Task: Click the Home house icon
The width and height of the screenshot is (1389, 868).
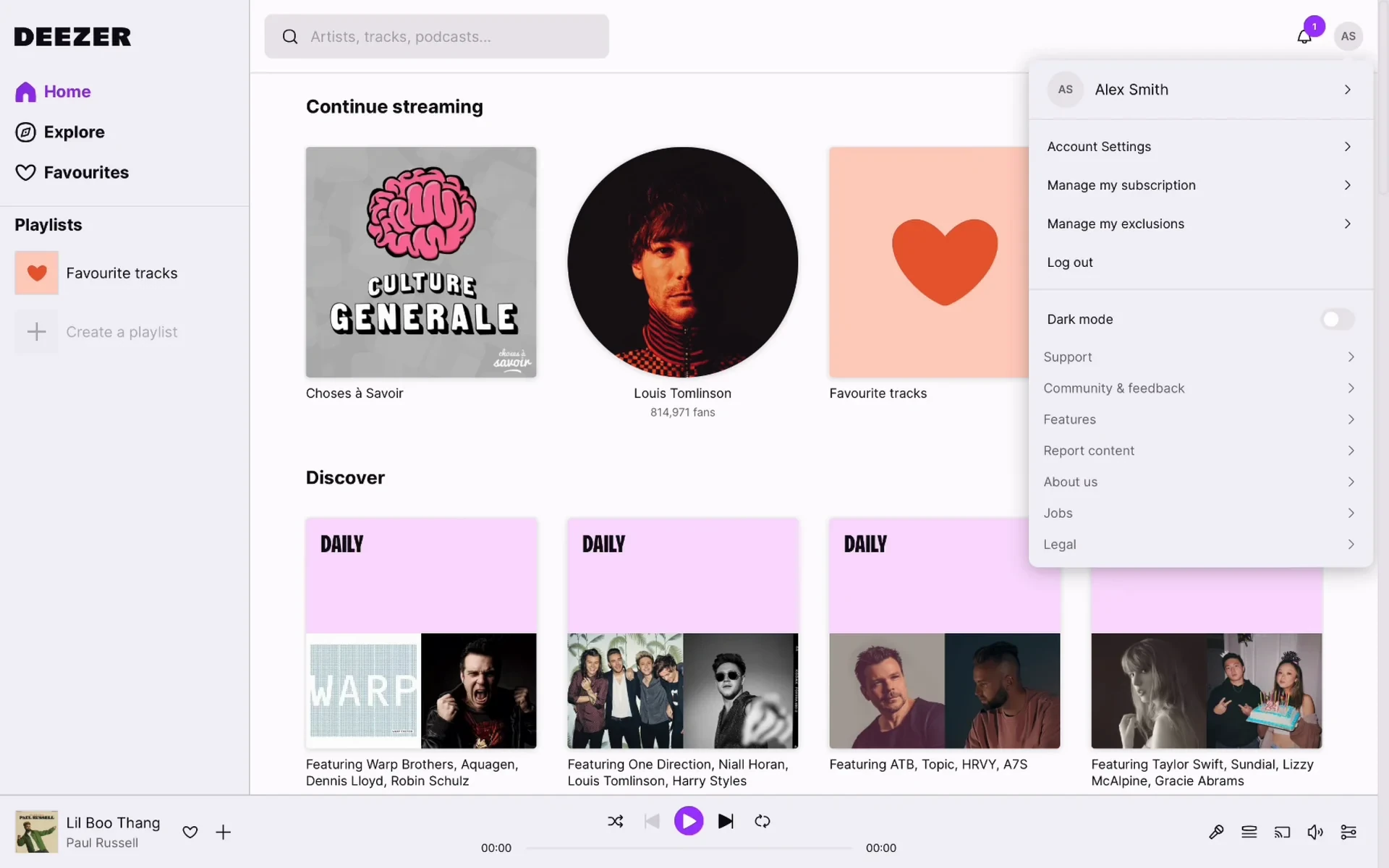Action: click(25, 92)
